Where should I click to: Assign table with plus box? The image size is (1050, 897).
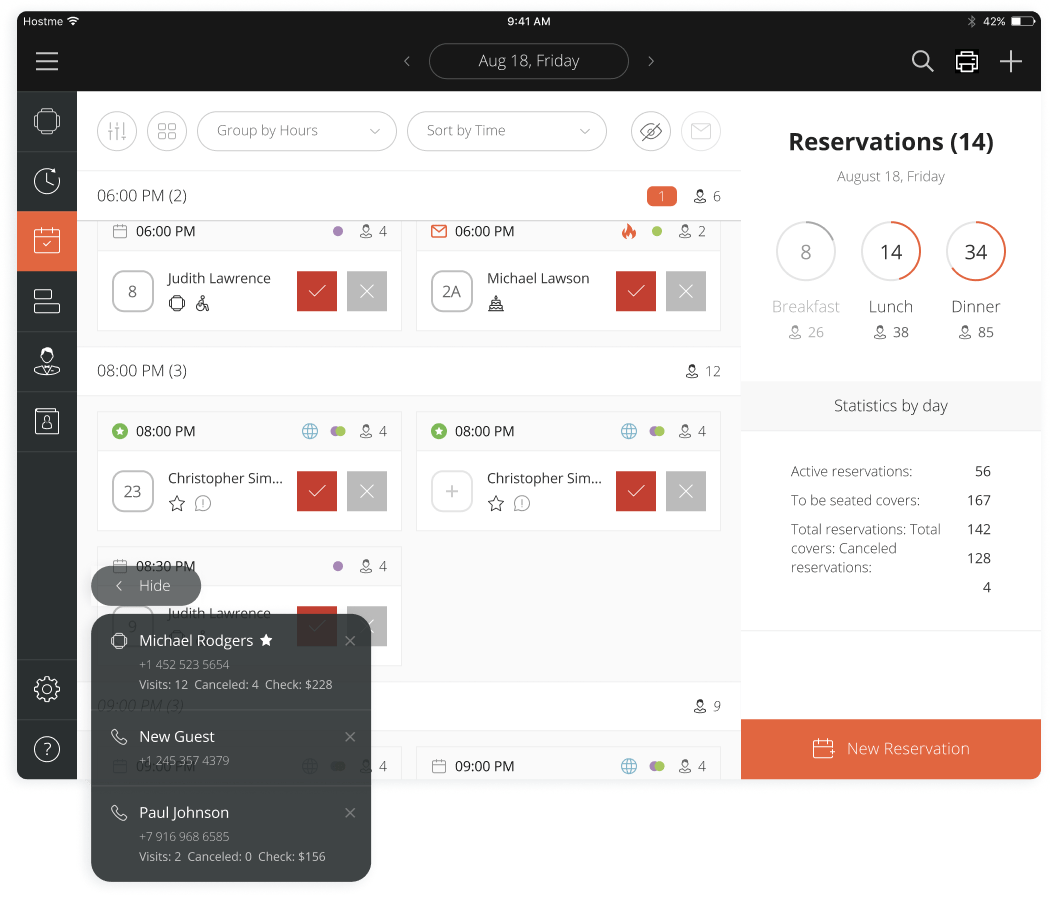[451, 491]
